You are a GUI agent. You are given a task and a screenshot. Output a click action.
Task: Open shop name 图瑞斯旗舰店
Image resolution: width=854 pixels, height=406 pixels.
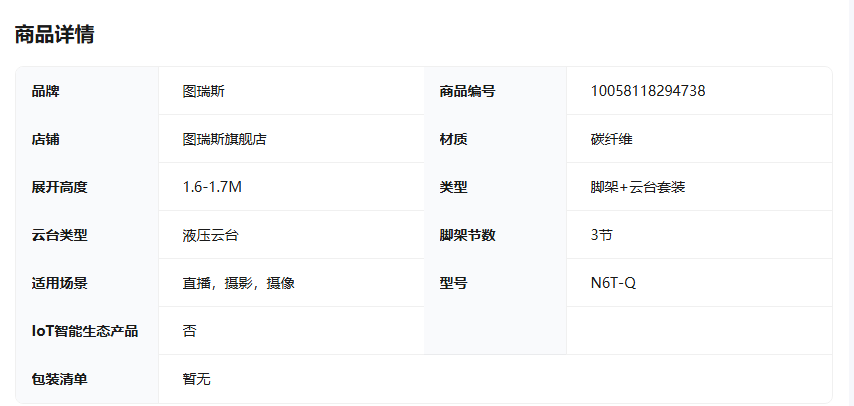coord(224,139)
